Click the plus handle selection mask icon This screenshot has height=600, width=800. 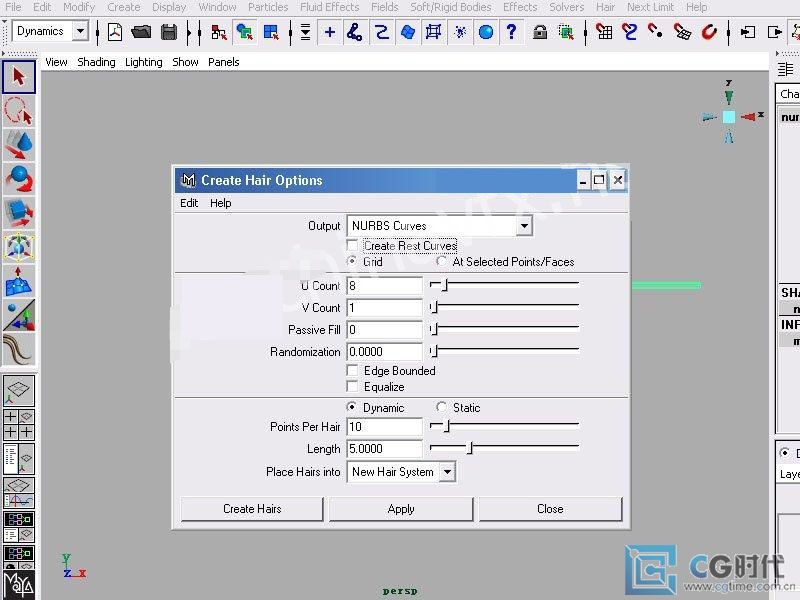click(x=330, y=33)
